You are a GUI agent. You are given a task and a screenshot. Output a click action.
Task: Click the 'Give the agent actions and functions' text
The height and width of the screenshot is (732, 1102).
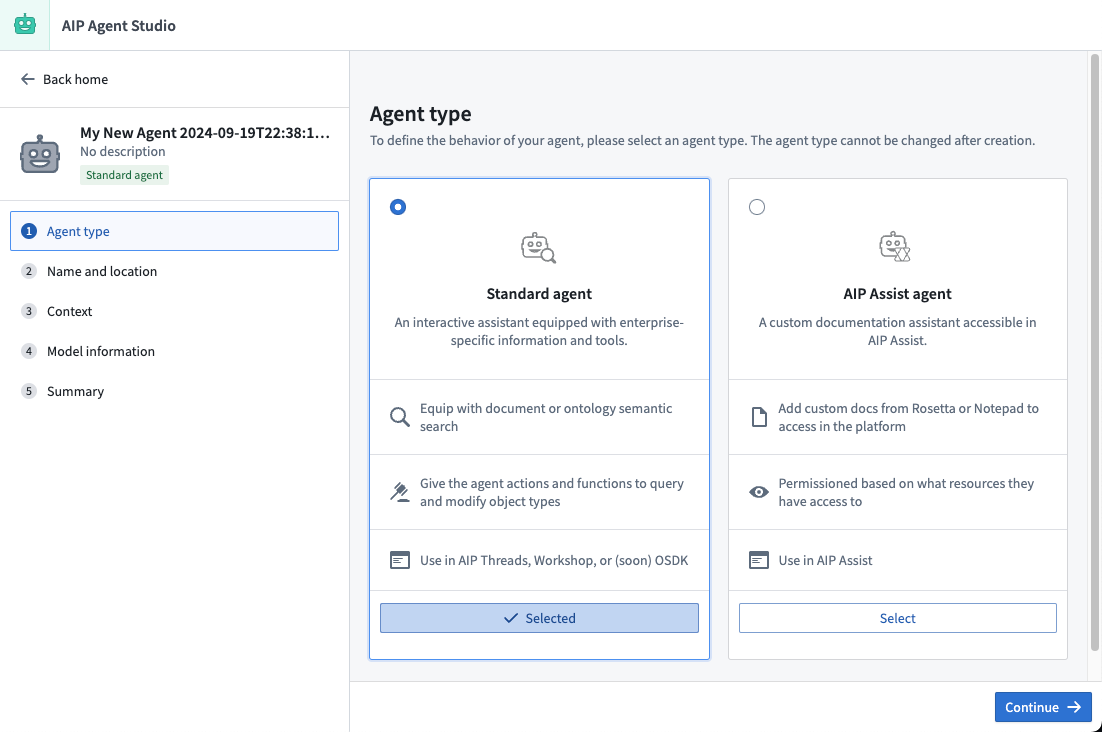click(552, 492)
